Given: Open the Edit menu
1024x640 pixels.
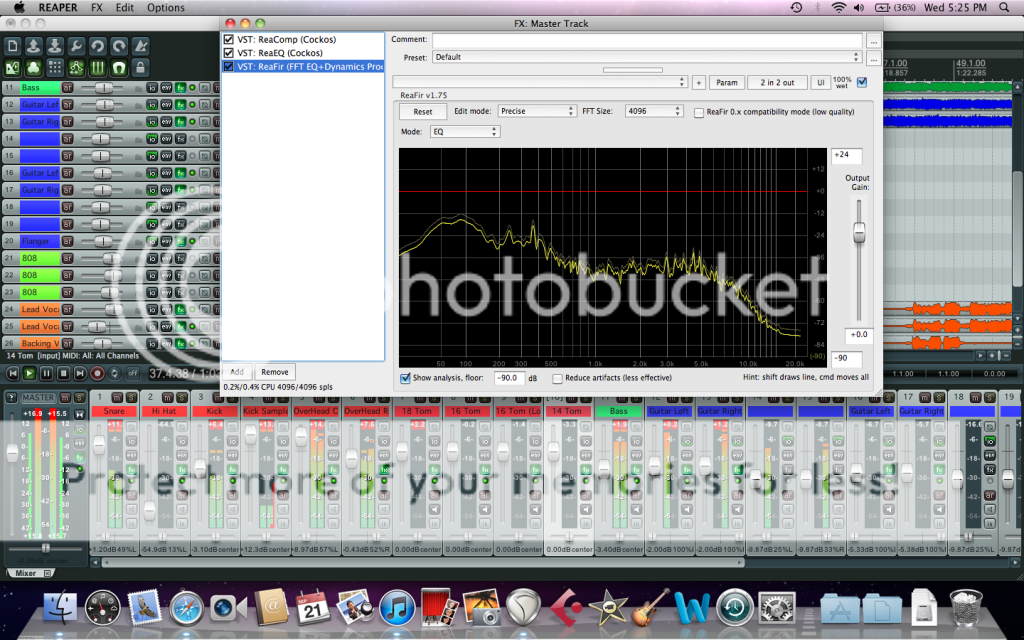Looking at the screenshot, I should (125, 8).
